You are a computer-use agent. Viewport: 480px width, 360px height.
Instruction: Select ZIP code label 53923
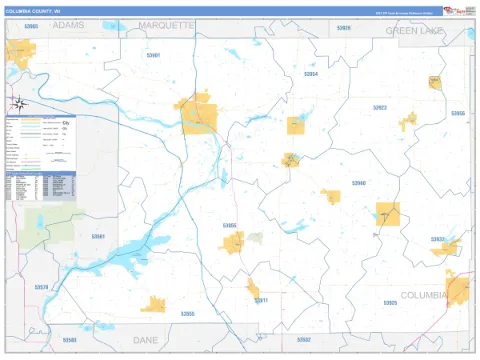380,107
